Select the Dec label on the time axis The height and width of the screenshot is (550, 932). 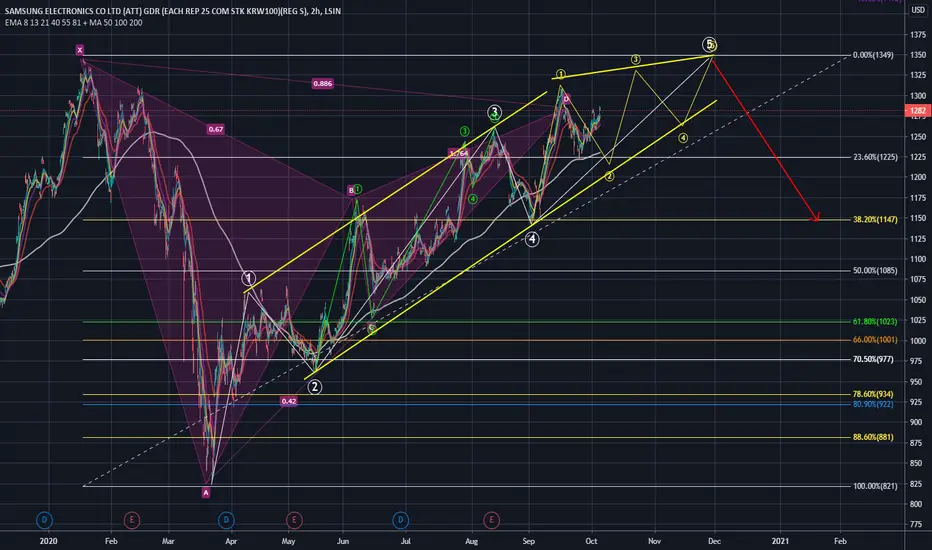pyautogui.click(x=714, y=541)
